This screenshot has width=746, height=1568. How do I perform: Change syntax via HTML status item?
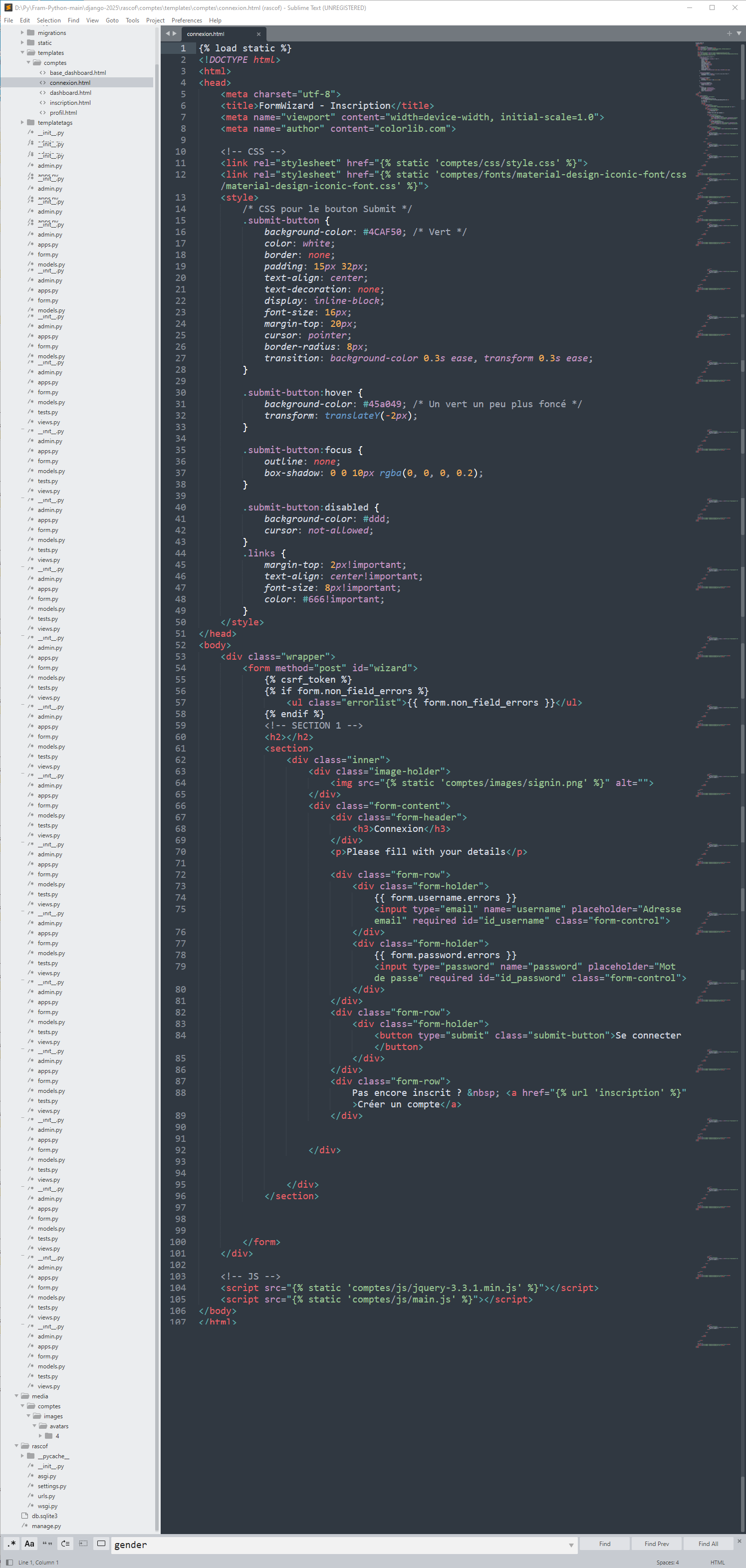[718, 1563]
